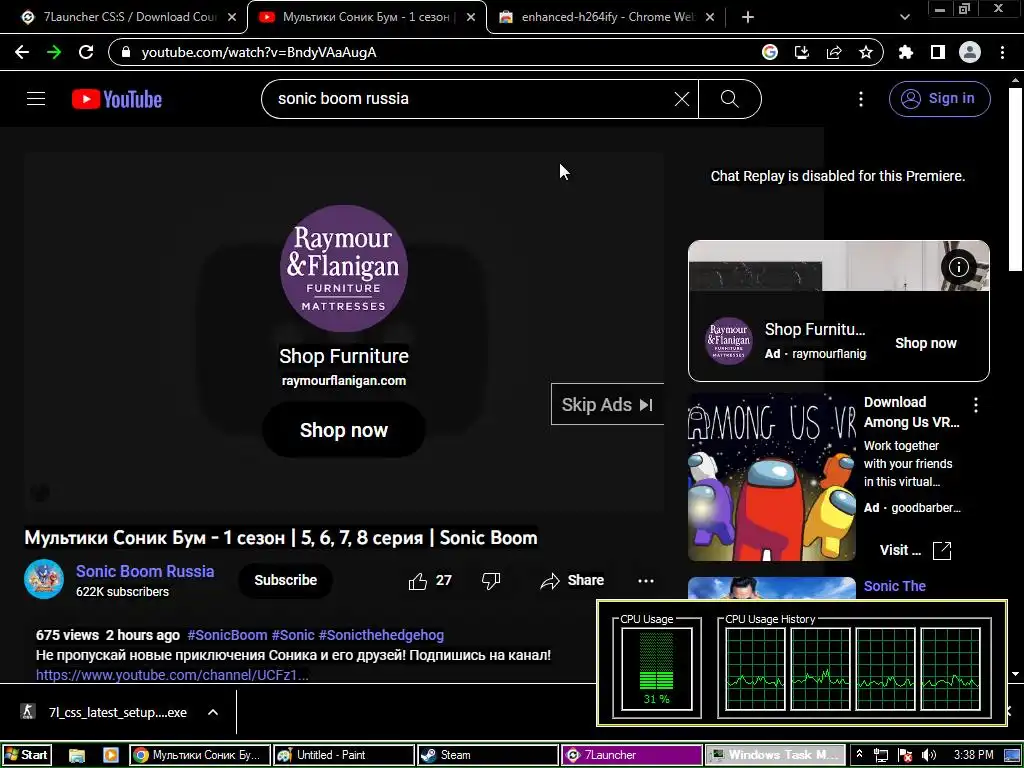Open the Google lens icon in address bar
Image resolution: width=1024 pixels, height=768 pixels.
(x=770, y=52)
